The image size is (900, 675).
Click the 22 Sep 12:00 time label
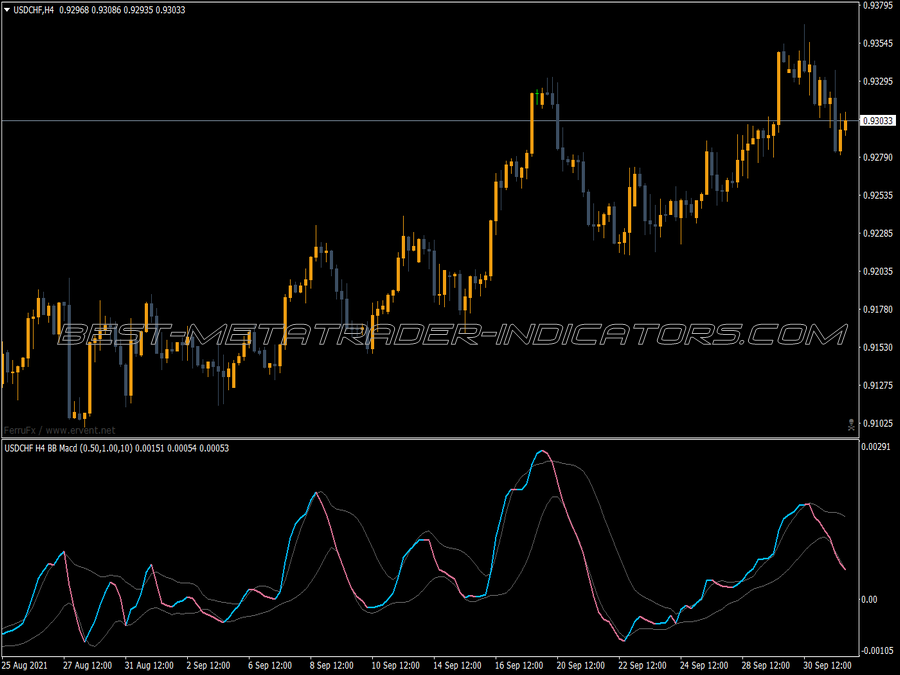(x=643, y=666)
